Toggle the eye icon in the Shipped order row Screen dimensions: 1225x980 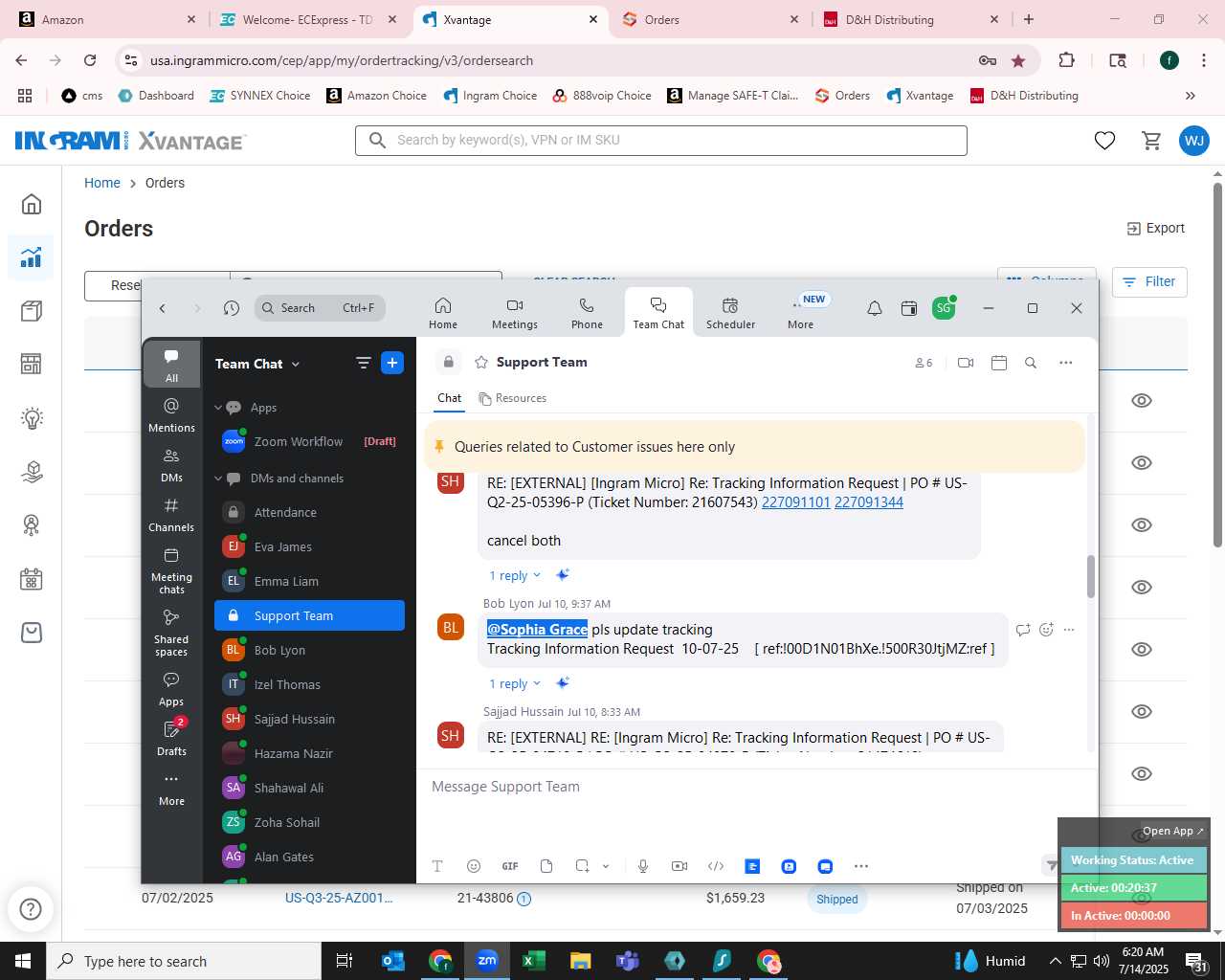[x=1142, y=899]
